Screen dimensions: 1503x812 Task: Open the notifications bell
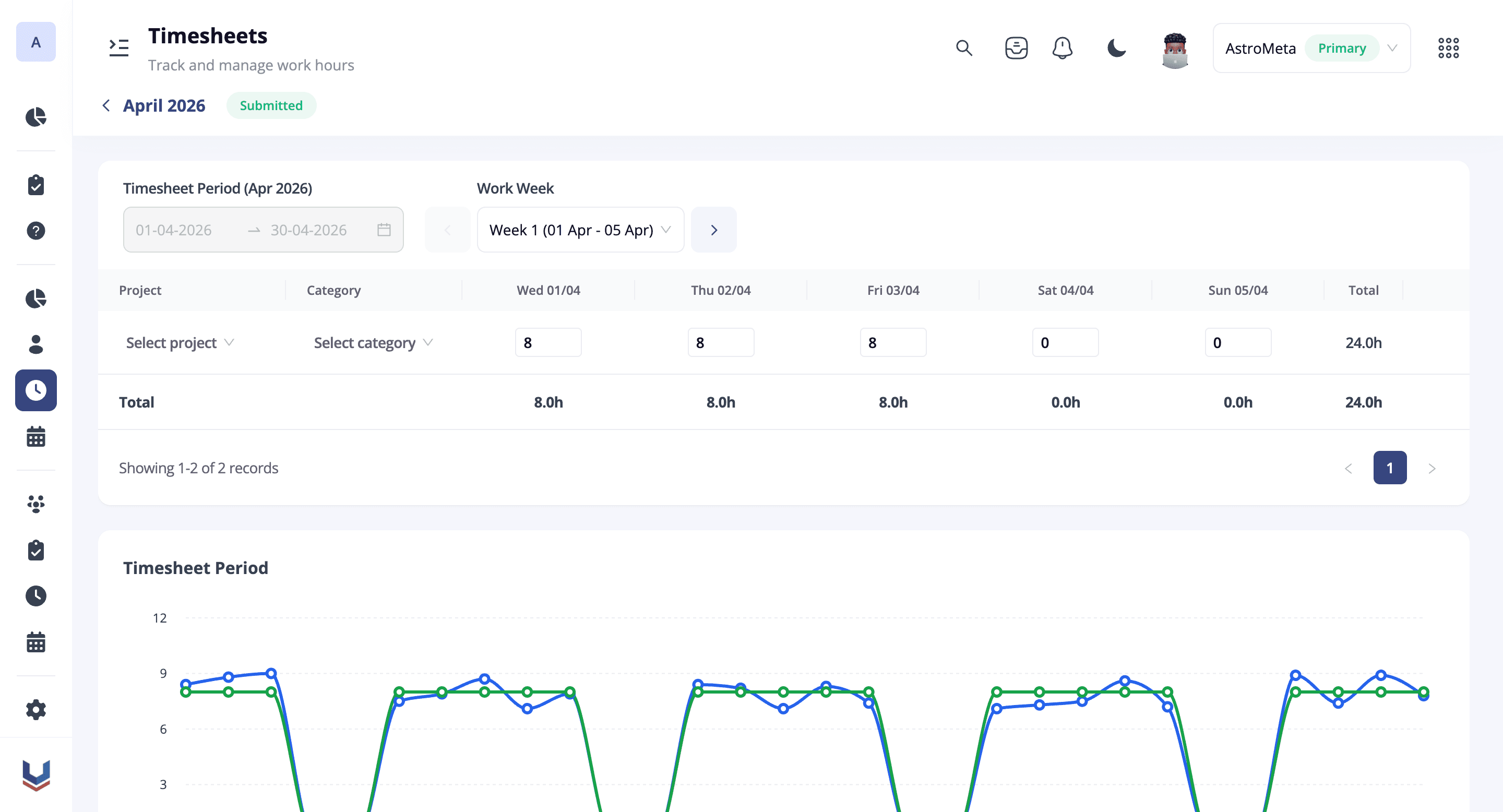[x=1063, y=48]
